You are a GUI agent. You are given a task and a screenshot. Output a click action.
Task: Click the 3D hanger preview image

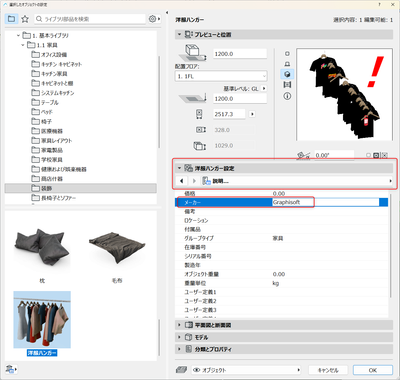[x=345, y=94]
